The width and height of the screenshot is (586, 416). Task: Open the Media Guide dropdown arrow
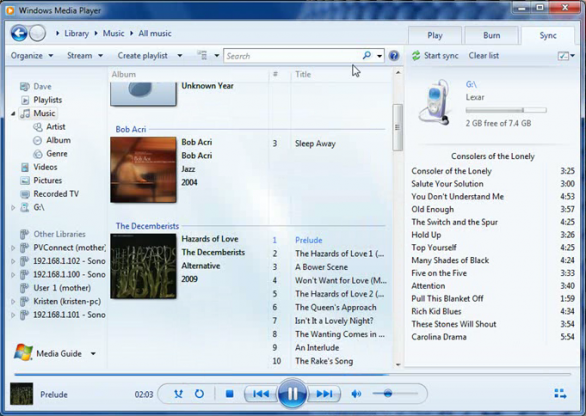(x=93, y=353)
